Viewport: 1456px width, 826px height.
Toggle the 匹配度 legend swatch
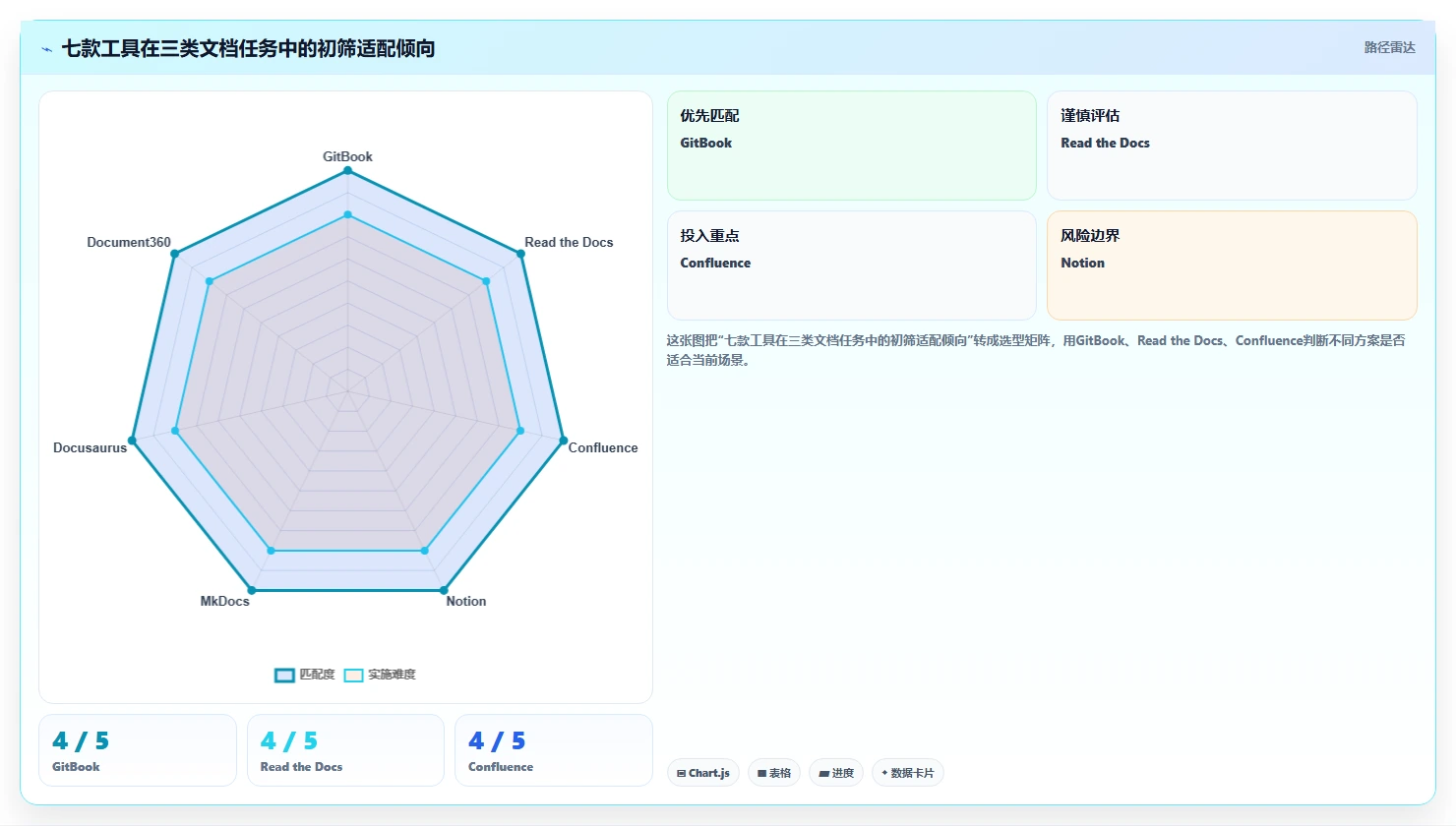(x=284, y=675)
